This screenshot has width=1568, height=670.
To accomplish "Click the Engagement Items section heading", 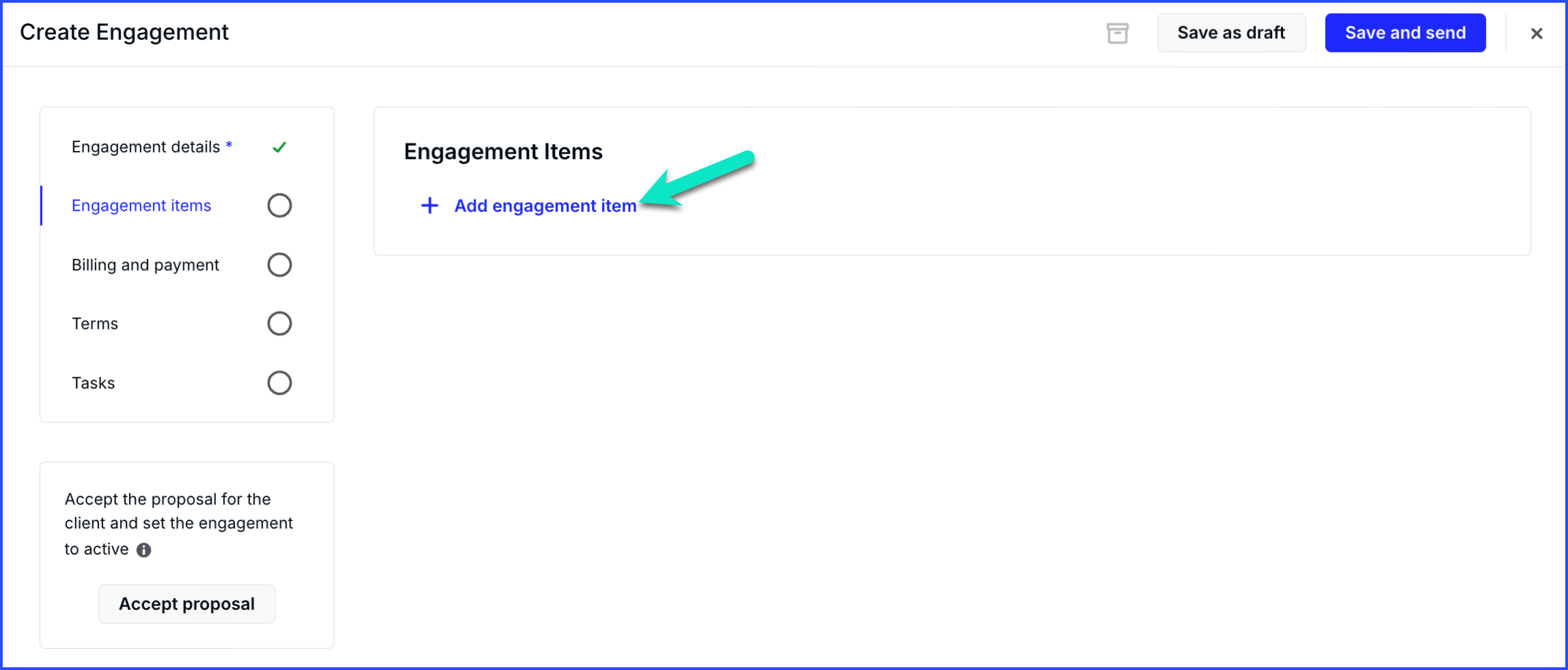I will pos(503,151).
